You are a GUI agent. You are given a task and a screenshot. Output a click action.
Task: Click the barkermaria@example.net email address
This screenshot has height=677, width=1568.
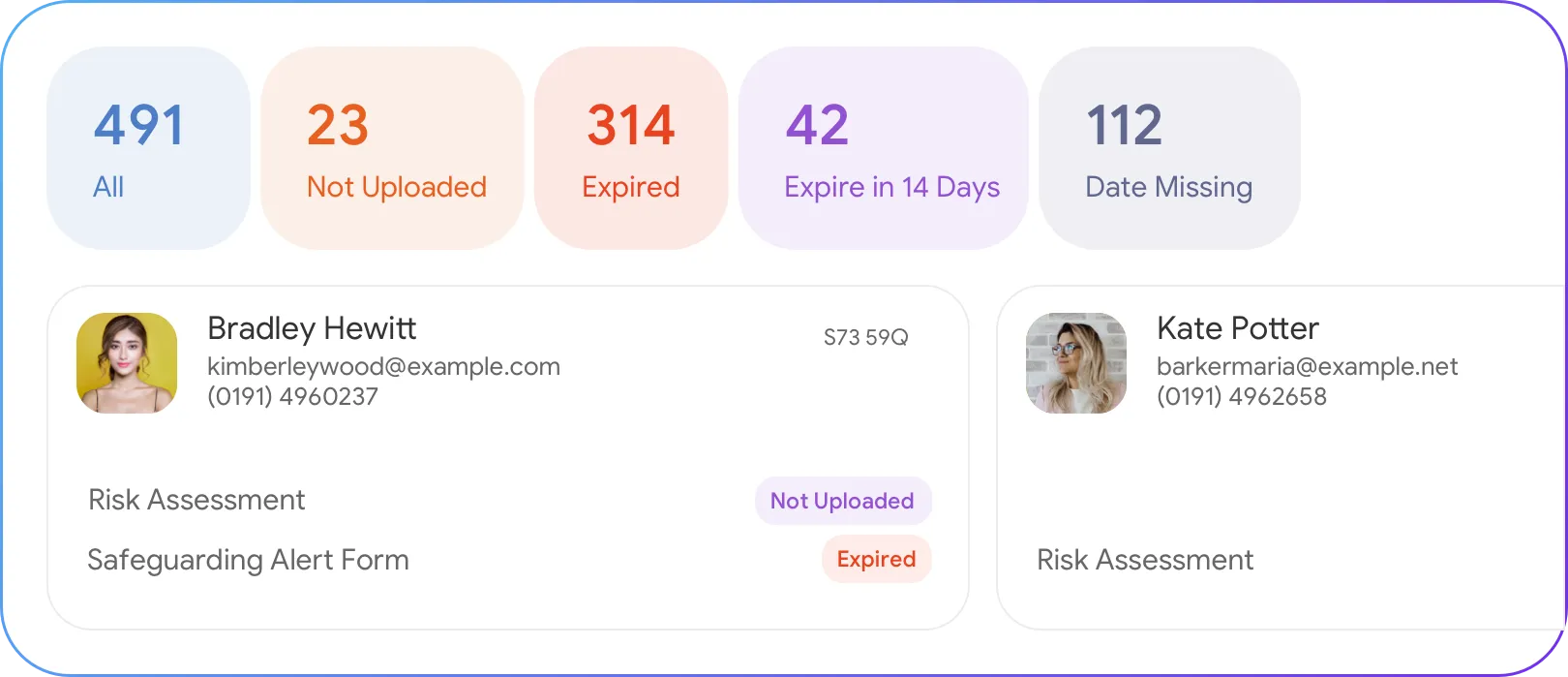tap(1307, 367)
